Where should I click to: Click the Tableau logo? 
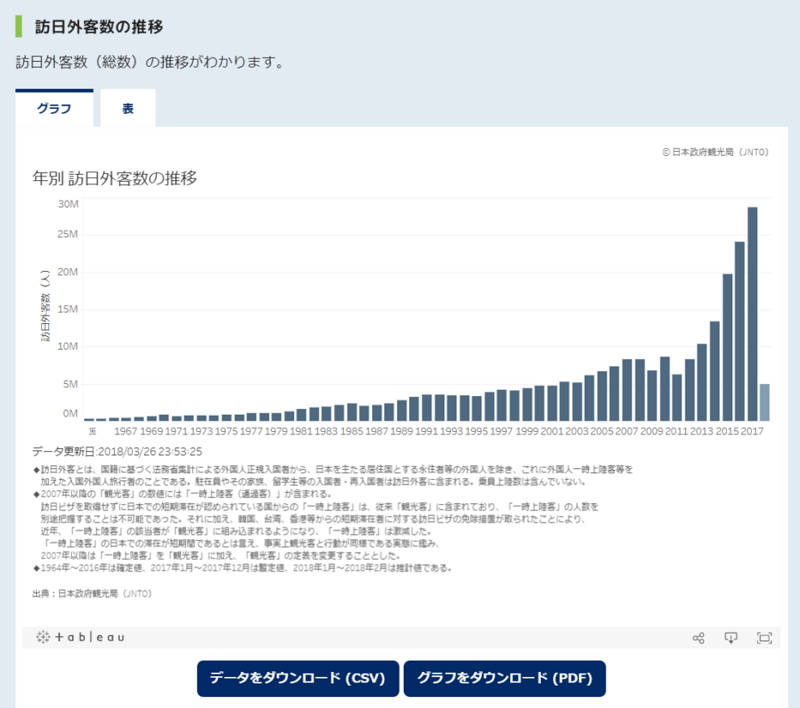tap(81, 638)
